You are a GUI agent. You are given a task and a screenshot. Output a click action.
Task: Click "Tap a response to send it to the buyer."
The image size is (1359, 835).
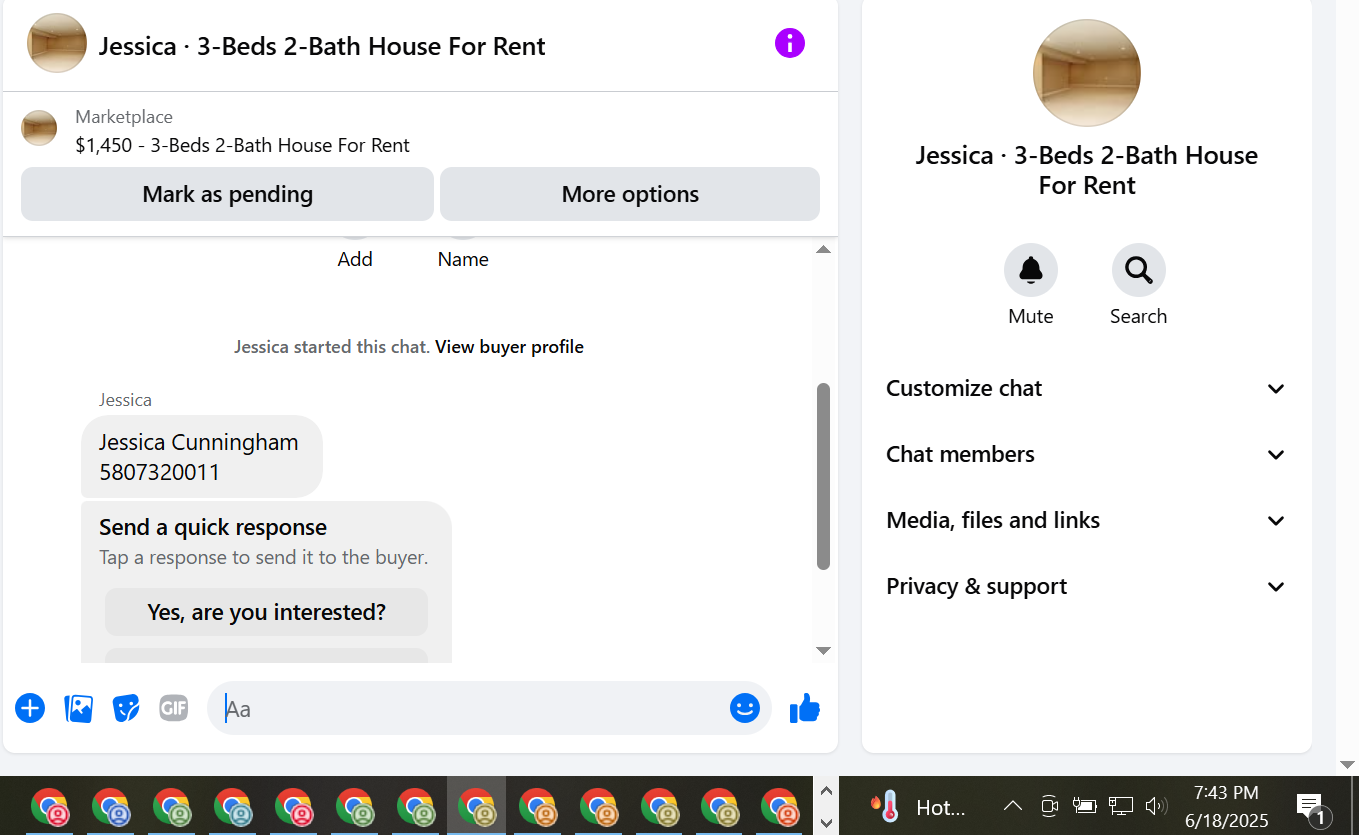tap(264, 557)
